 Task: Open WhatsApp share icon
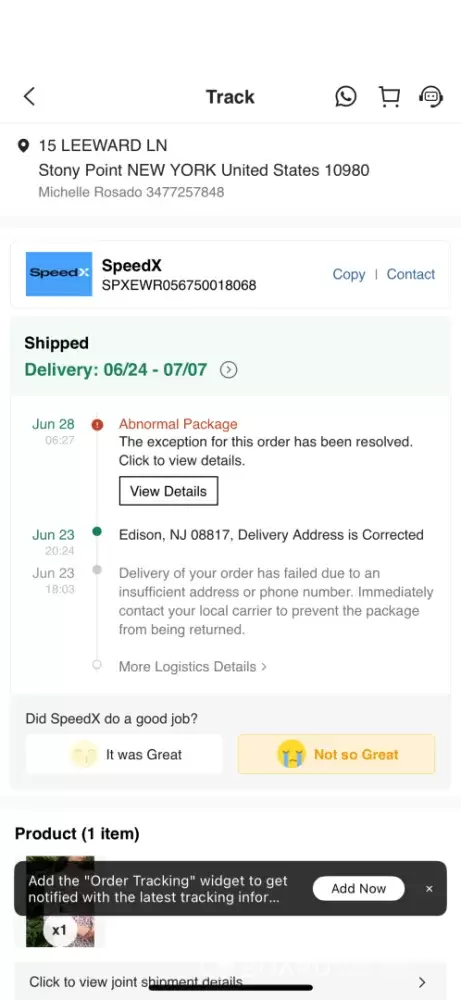pyautogui.click(x=346, y=96)
